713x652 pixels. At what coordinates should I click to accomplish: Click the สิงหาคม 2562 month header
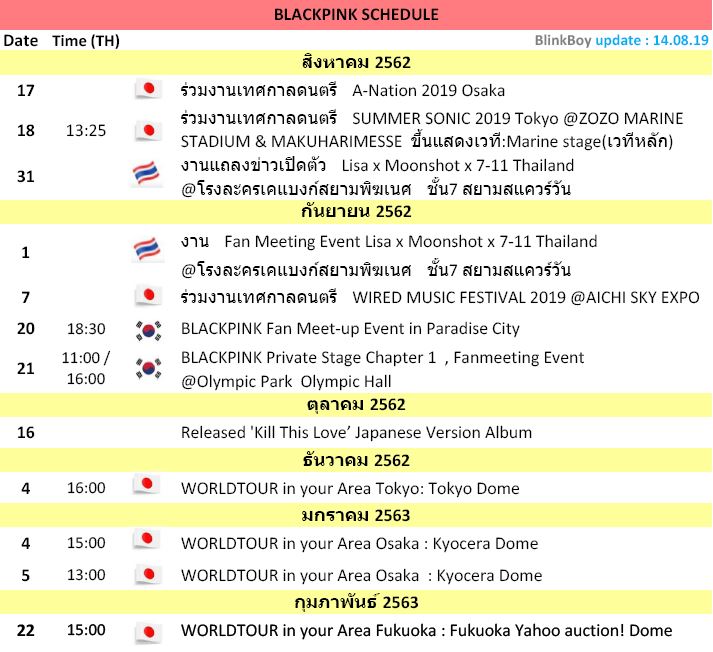356,62
